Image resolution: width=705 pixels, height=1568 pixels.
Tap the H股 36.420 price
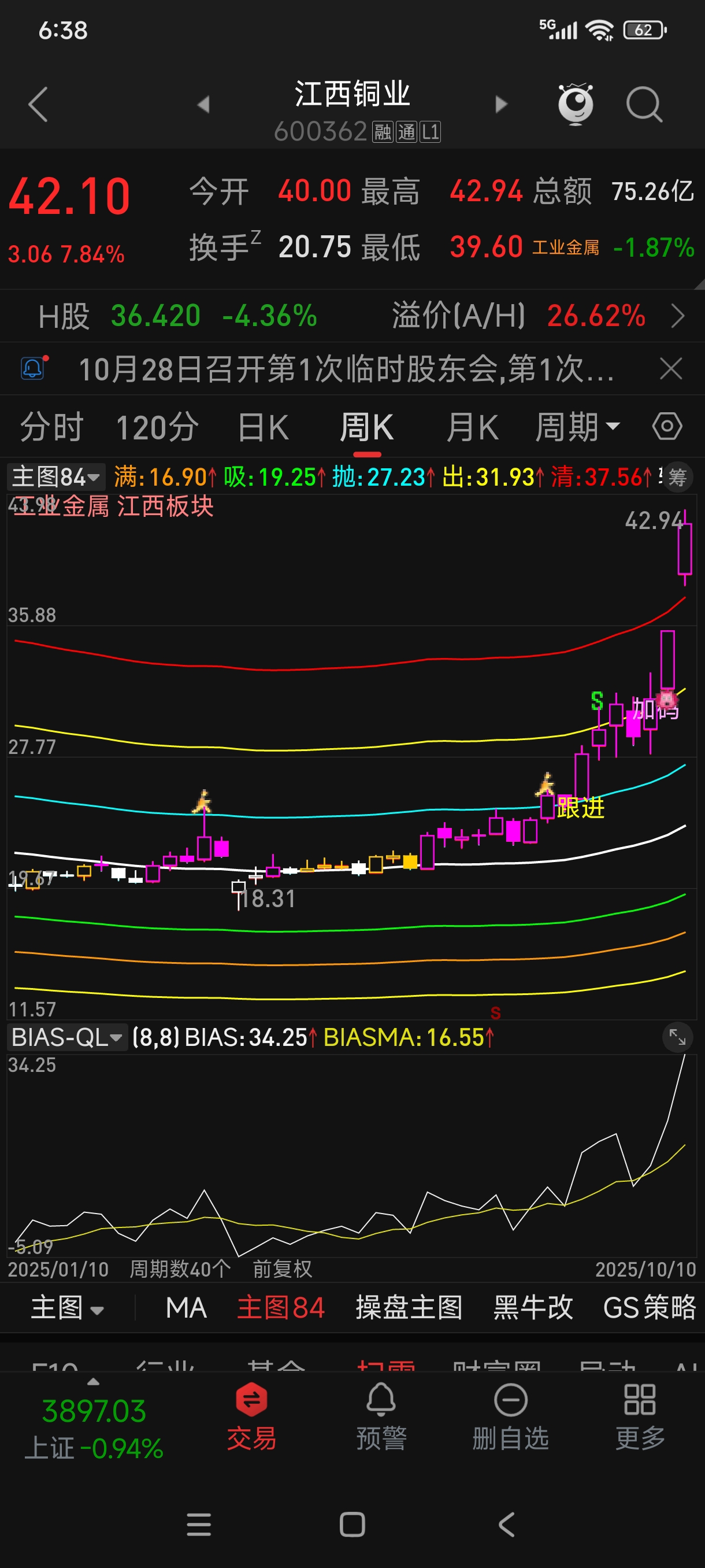[x=155, y=316]
